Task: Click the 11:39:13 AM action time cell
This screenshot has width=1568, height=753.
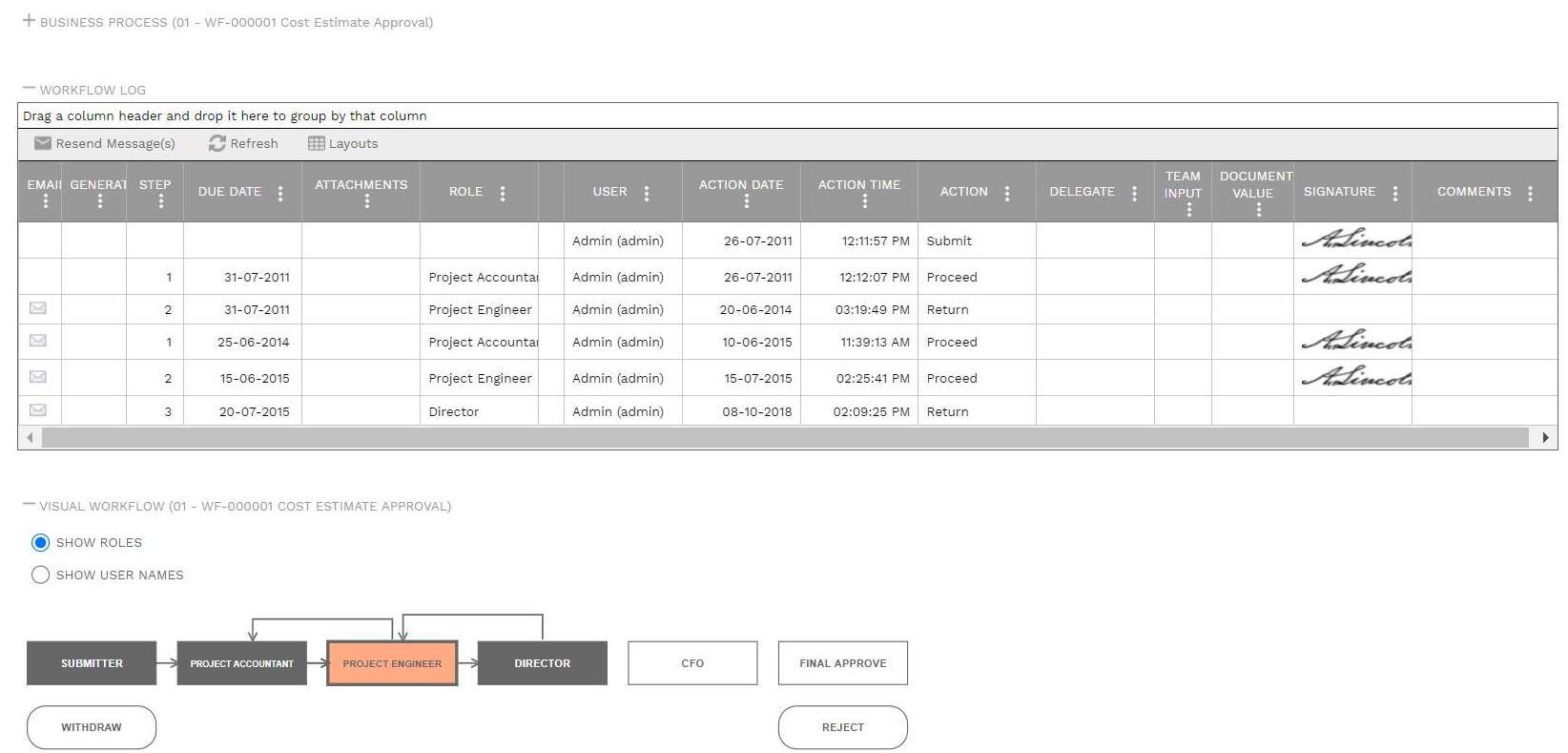Action: pyautogui.click(x=859, y=342)
